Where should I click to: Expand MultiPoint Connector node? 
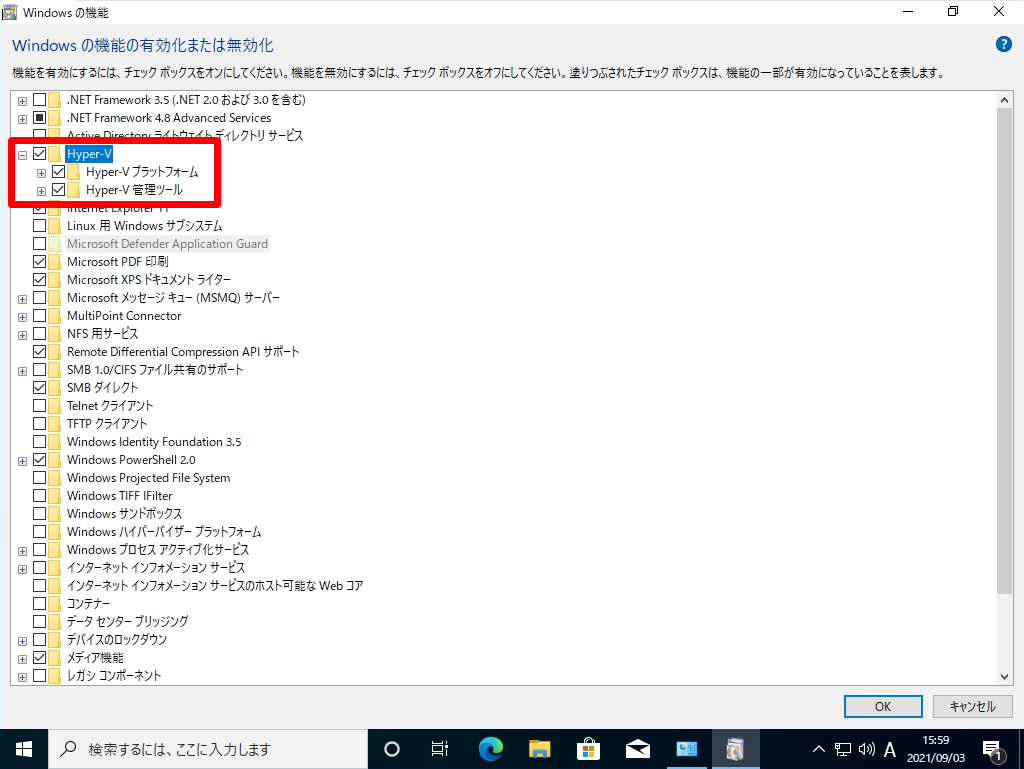(x=22, y=317)
